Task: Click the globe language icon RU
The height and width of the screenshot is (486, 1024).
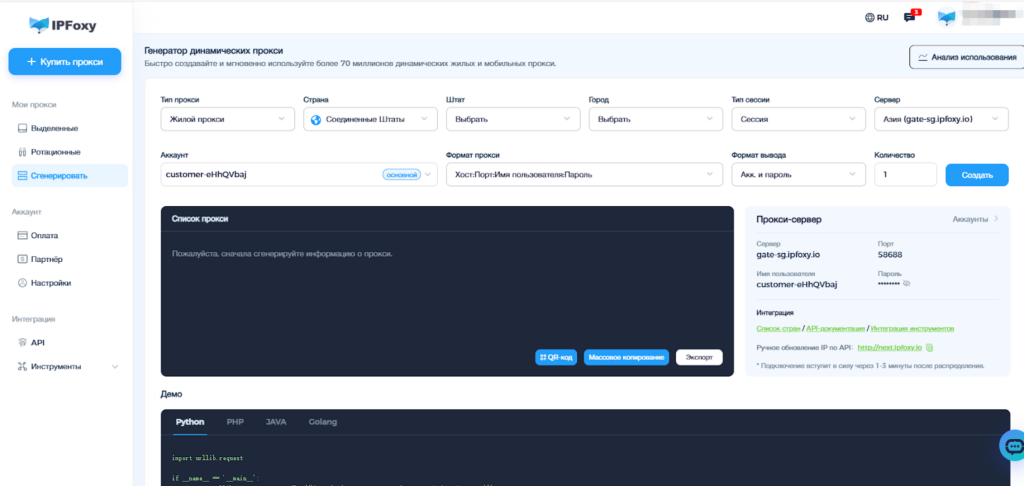Action: click(x=877, y=17)
